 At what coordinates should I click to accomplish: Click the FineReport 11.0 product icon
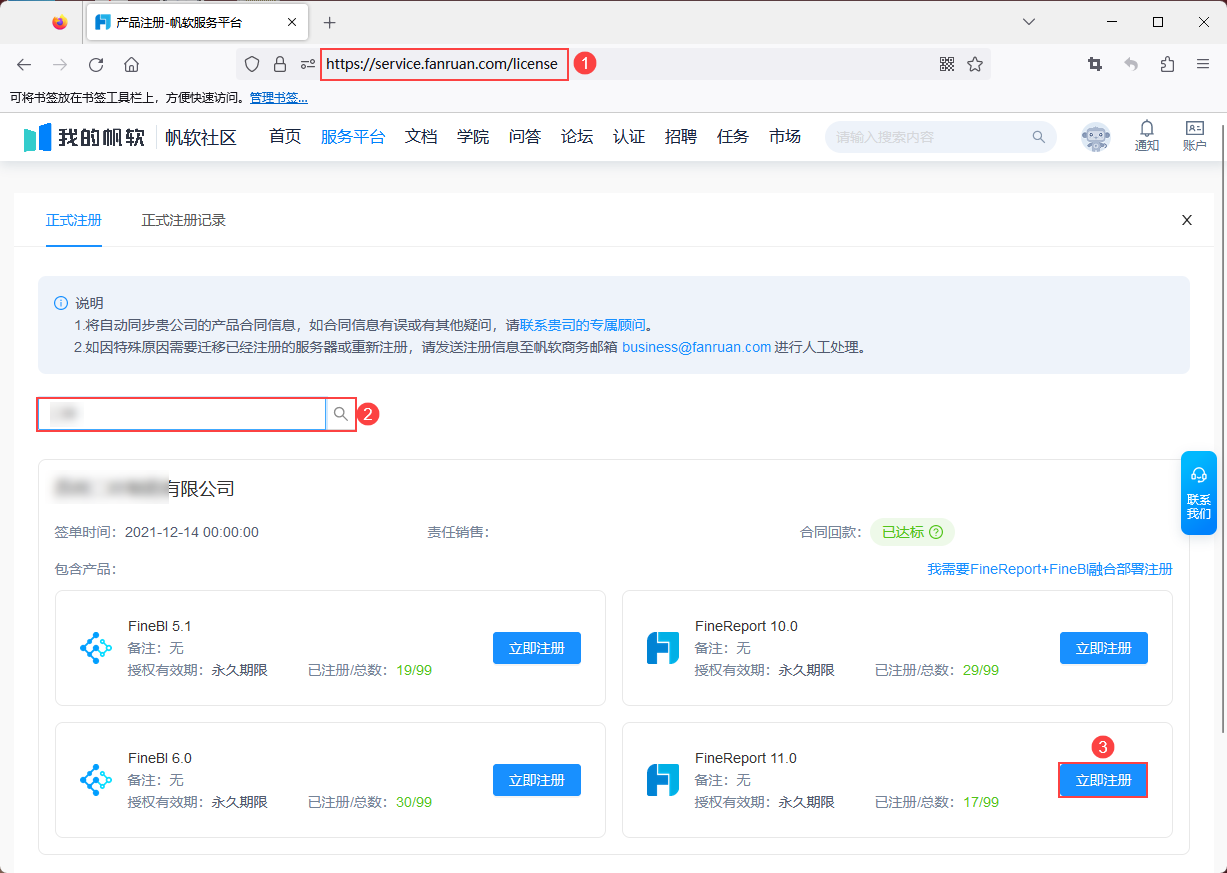(x=663, y=780)
